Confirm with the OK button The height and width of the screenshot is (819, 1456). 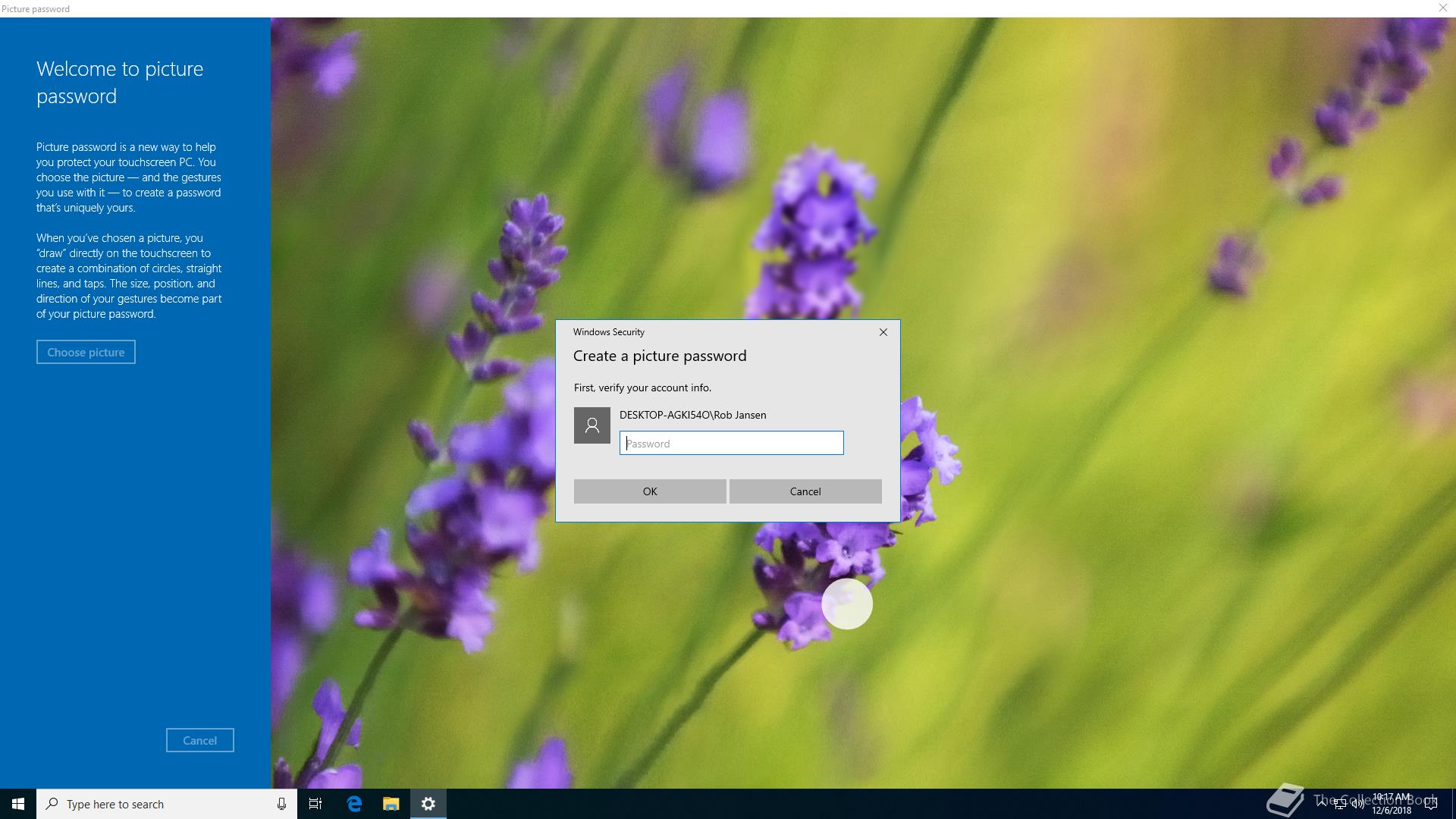650,491
